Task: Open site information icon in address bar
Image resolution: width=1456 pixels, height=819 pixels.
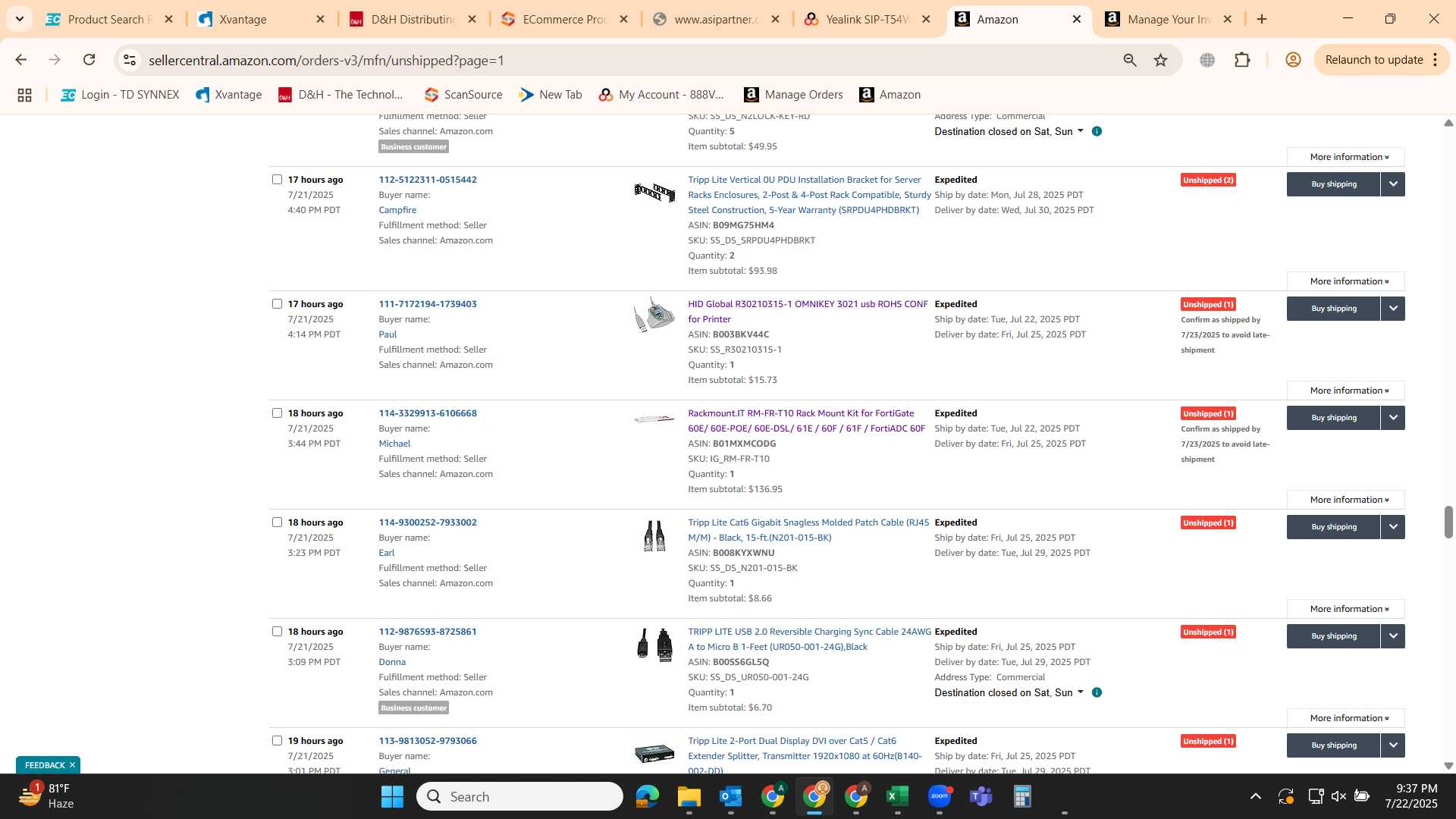Action: [130, 60]
